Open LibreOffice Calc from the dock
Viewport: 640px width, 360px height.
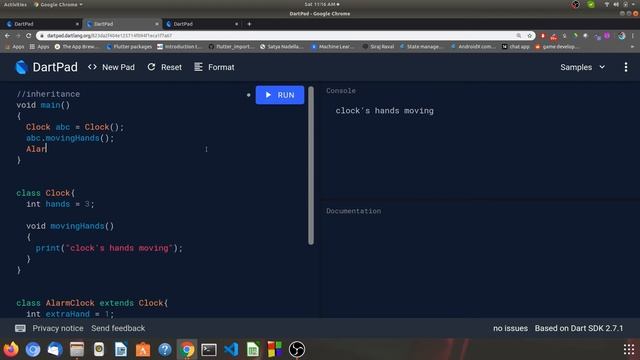point(253,349)
